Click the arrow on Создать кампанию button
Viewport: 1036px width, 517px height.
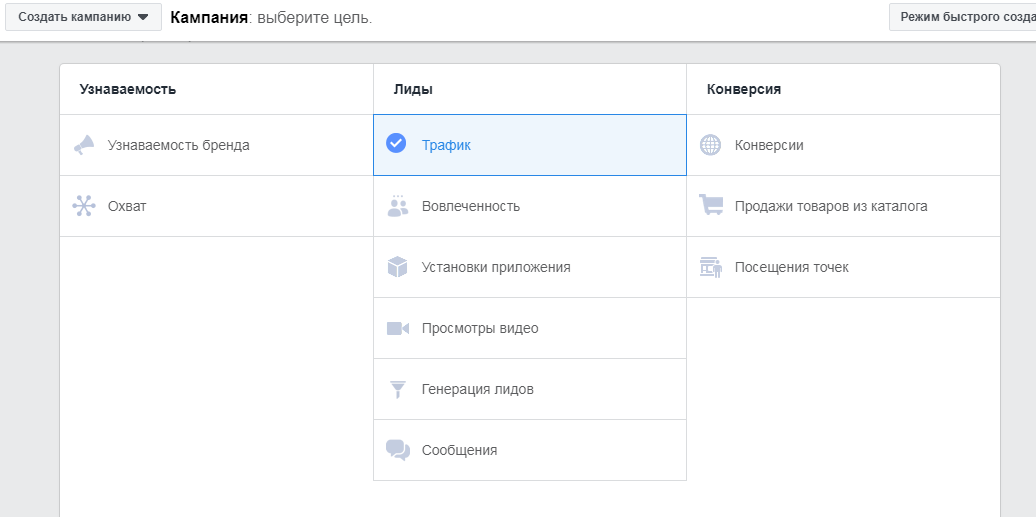click(x=143, y=18)
